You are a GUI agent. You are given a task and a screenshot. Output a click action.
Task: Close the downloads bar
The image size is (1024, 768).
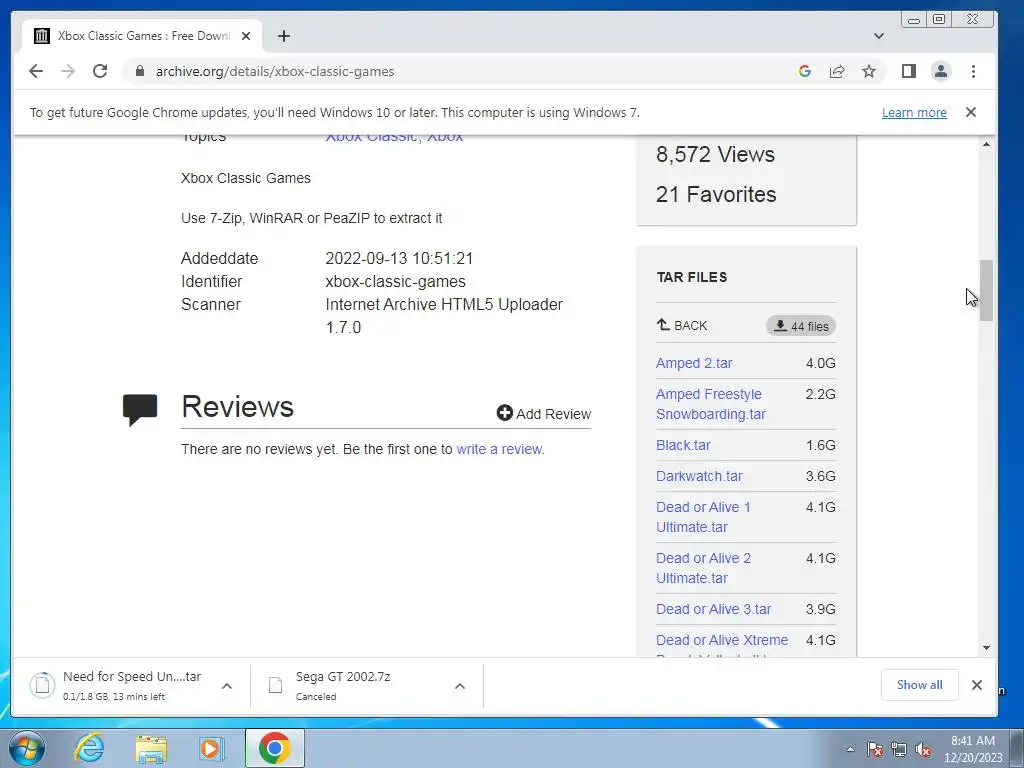click(976, 685)
